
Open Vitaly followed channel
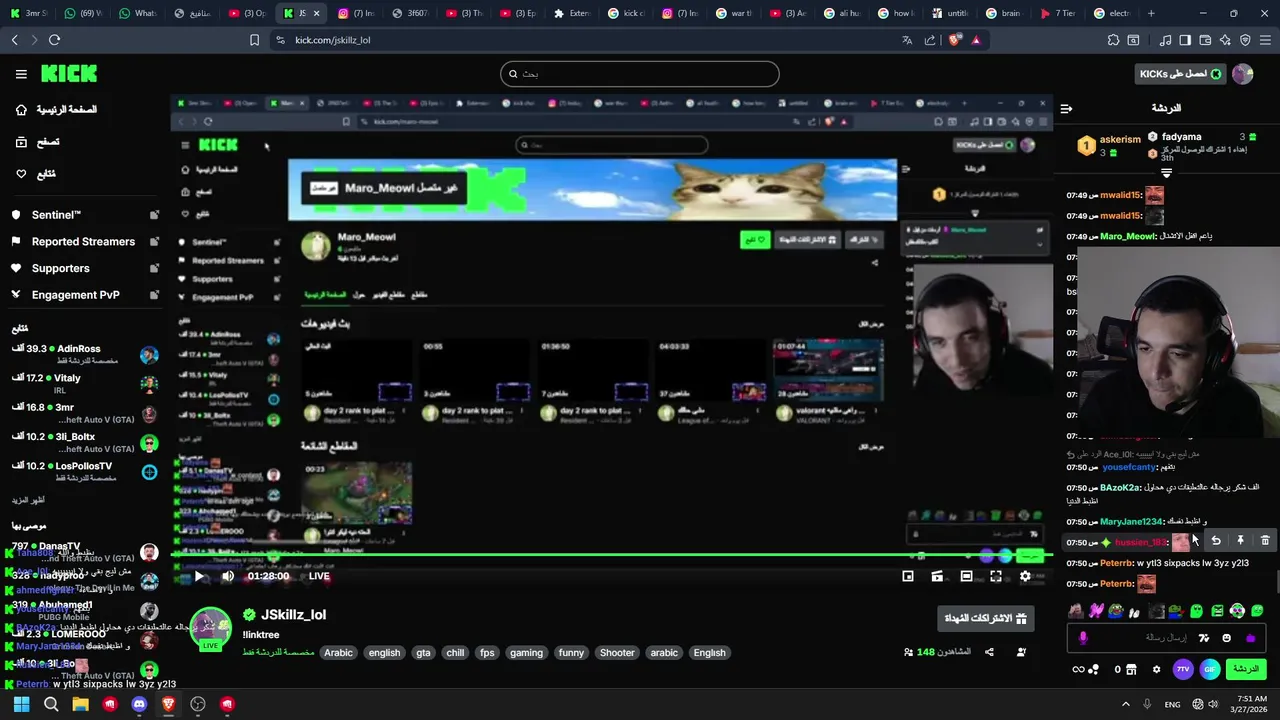pos(85,383)
